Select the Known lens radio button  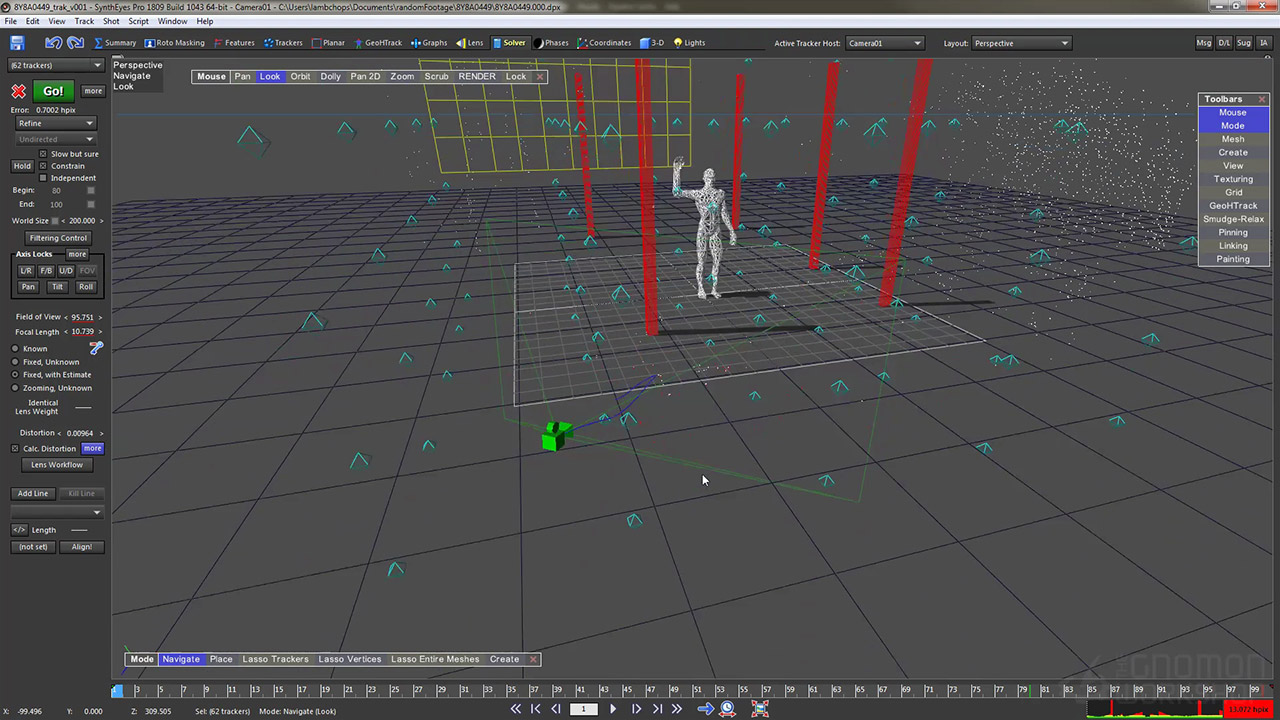coord(15,349)
